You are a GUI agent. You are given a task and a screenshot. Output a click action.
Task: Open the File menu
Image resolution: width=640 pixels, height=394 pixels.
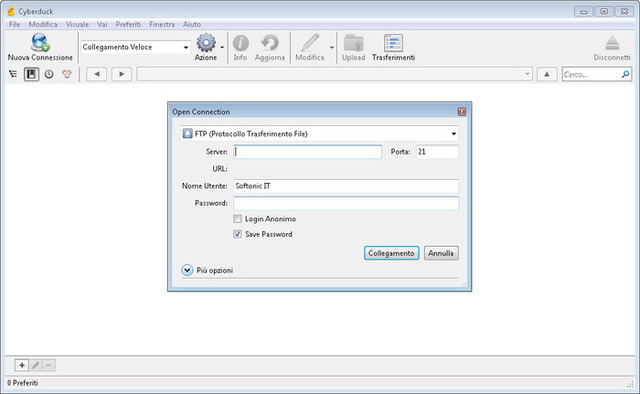pyautogui.click(x=14, y=24)
